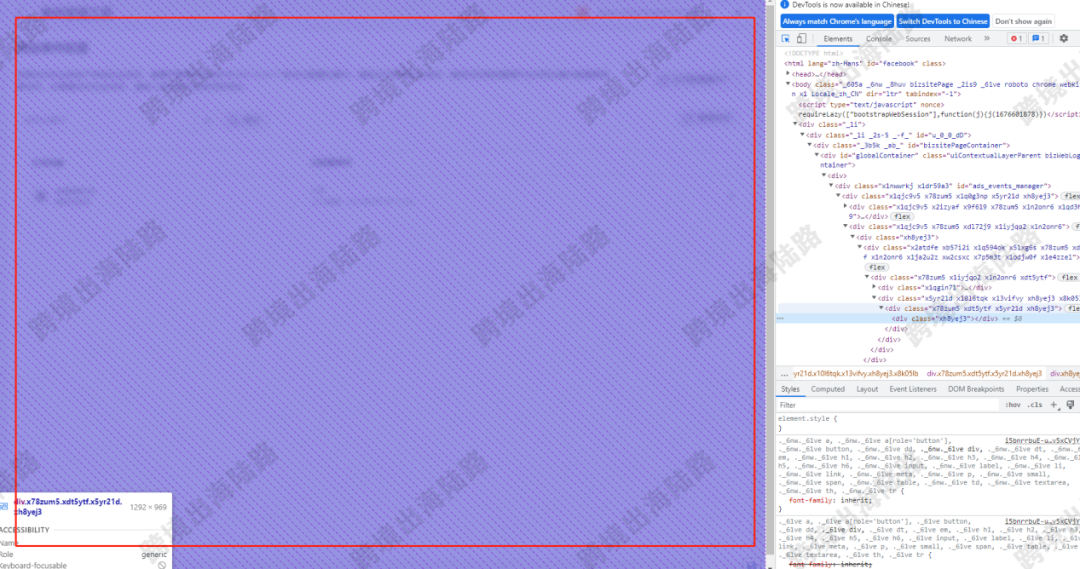Viewport: 1080px width, 569px height.
Task: Select breadcrumb ending in xh8yej3.x8k05lb
Action: (855, 373)
